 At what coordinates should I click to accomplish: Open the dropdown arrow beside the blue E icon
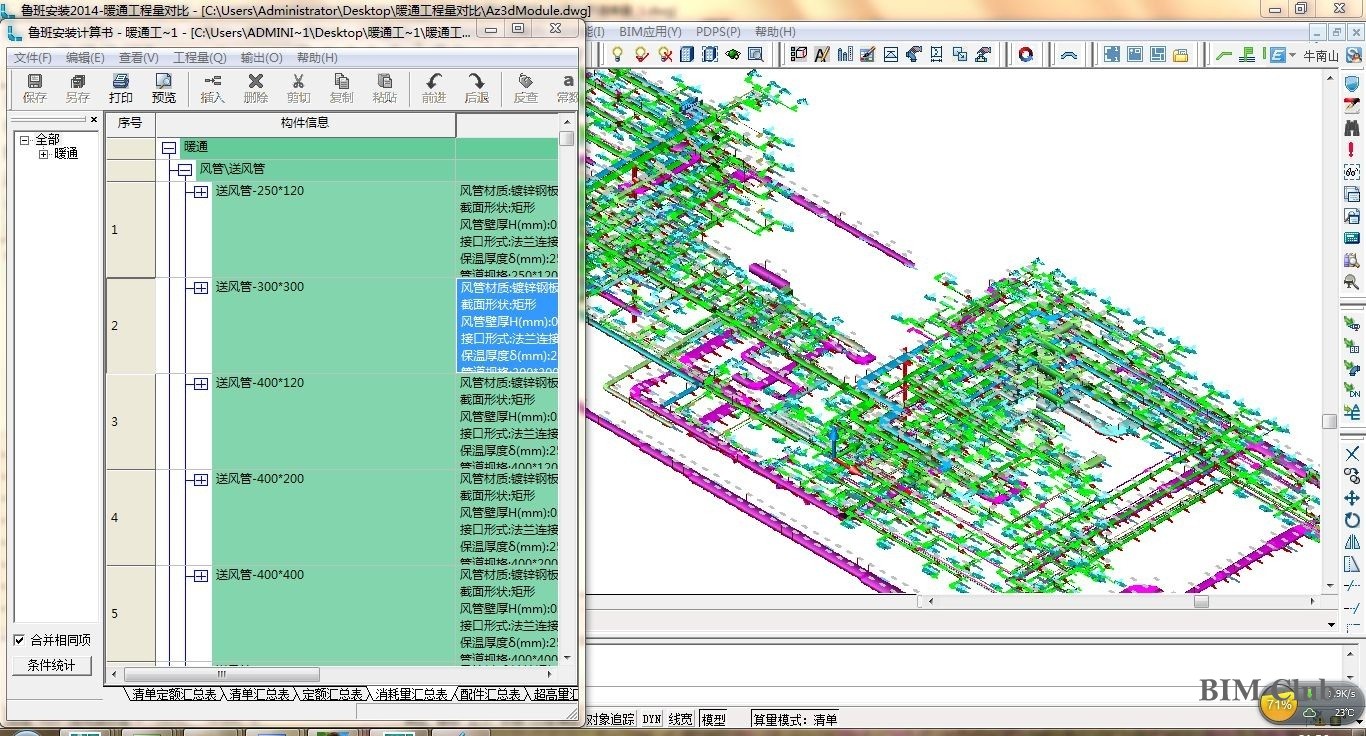click(x=1293, y=55)
